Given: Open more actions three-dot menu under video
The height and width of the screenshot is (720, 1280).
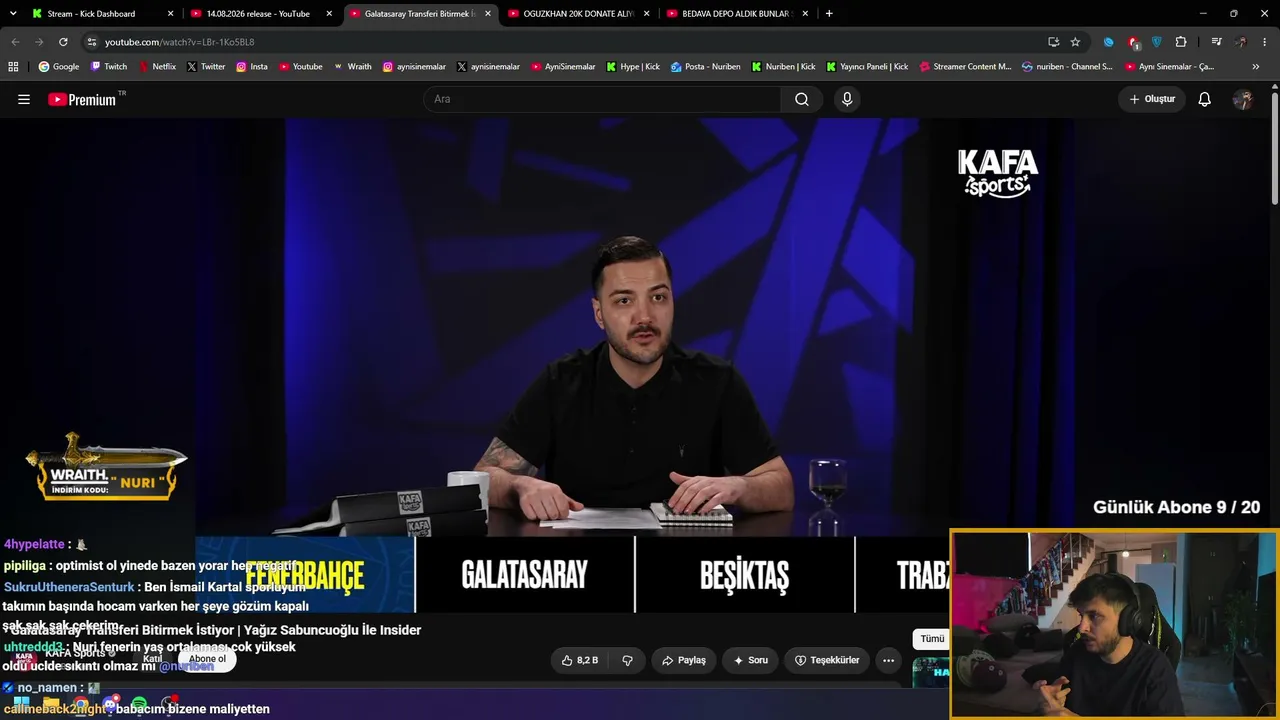Looking at the screenshot, I should pos(888,660).
